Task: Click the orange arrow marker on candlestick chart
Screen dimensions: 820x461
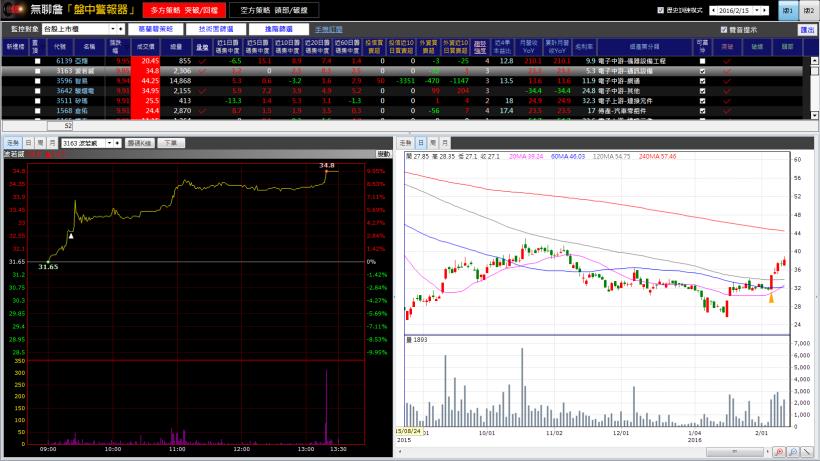Action: pos(771,297)
